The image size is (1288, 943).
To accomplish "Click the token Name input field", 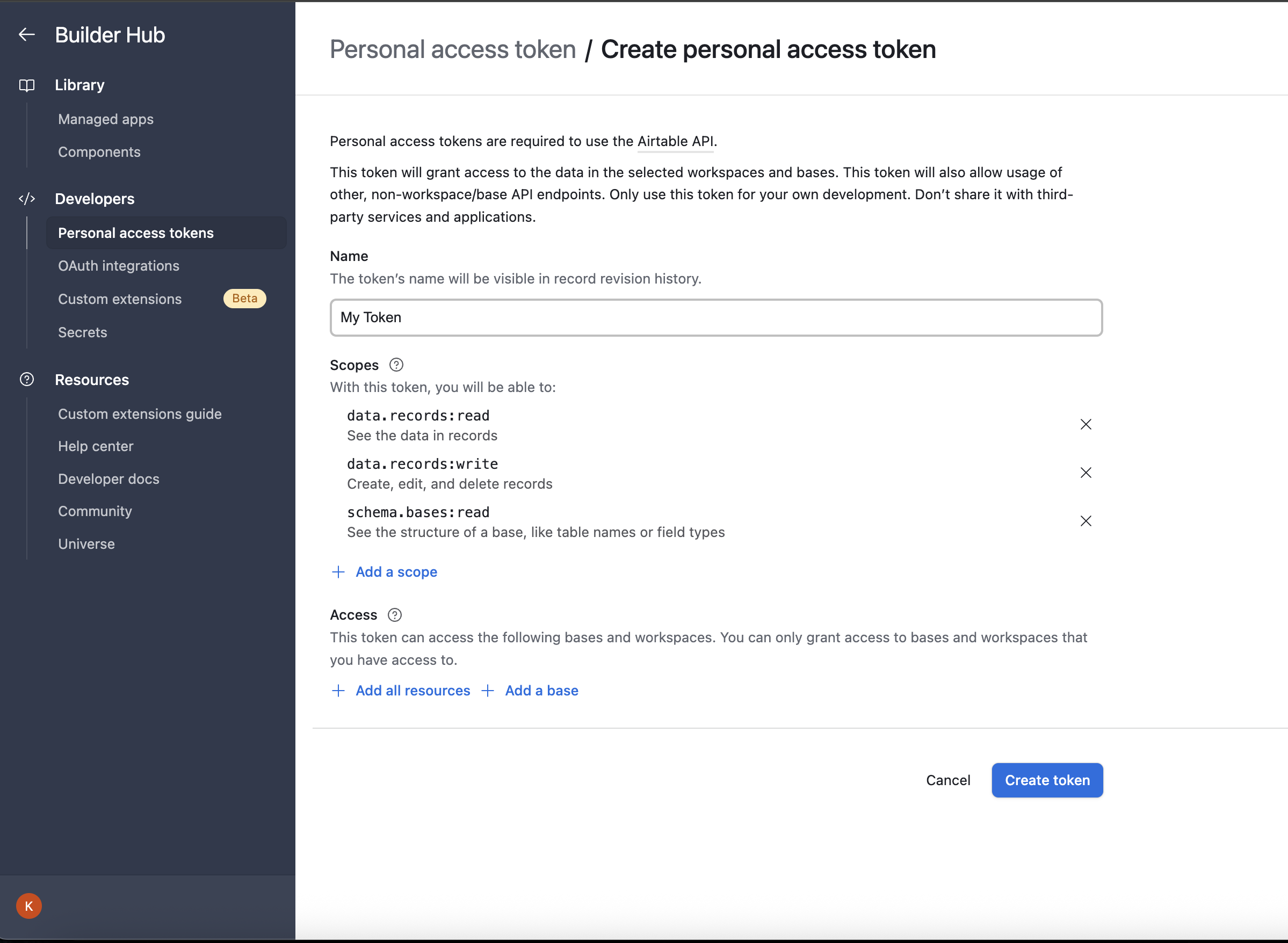I will (x=716, y=318).
